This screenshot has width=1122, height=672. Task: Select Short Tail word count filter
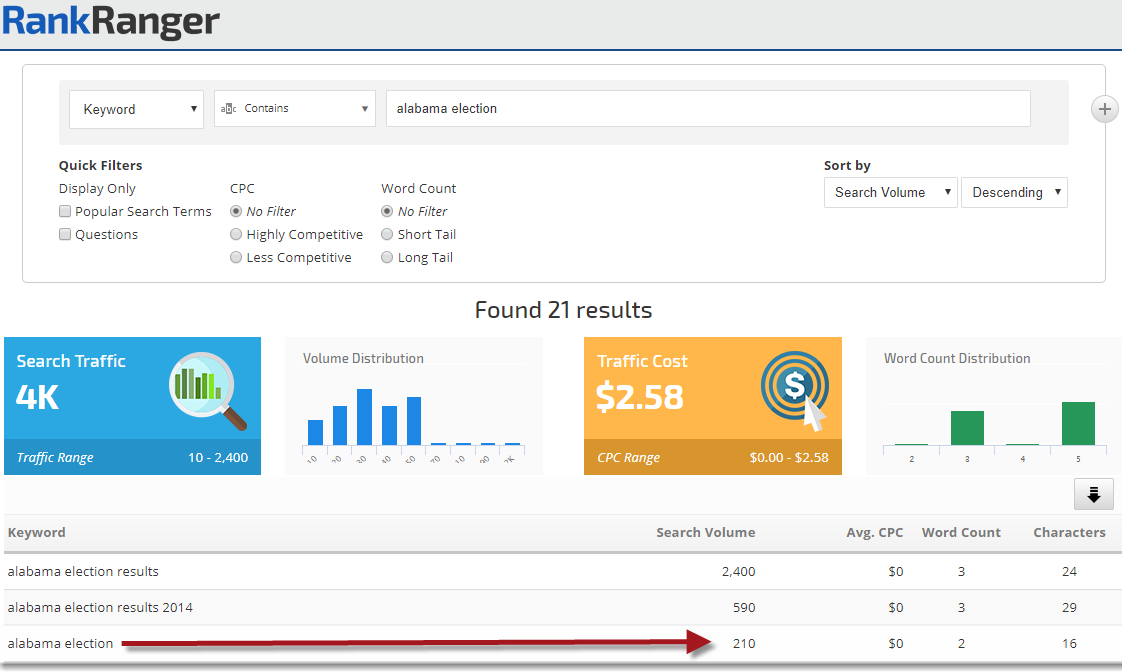(x=387, y=235)
